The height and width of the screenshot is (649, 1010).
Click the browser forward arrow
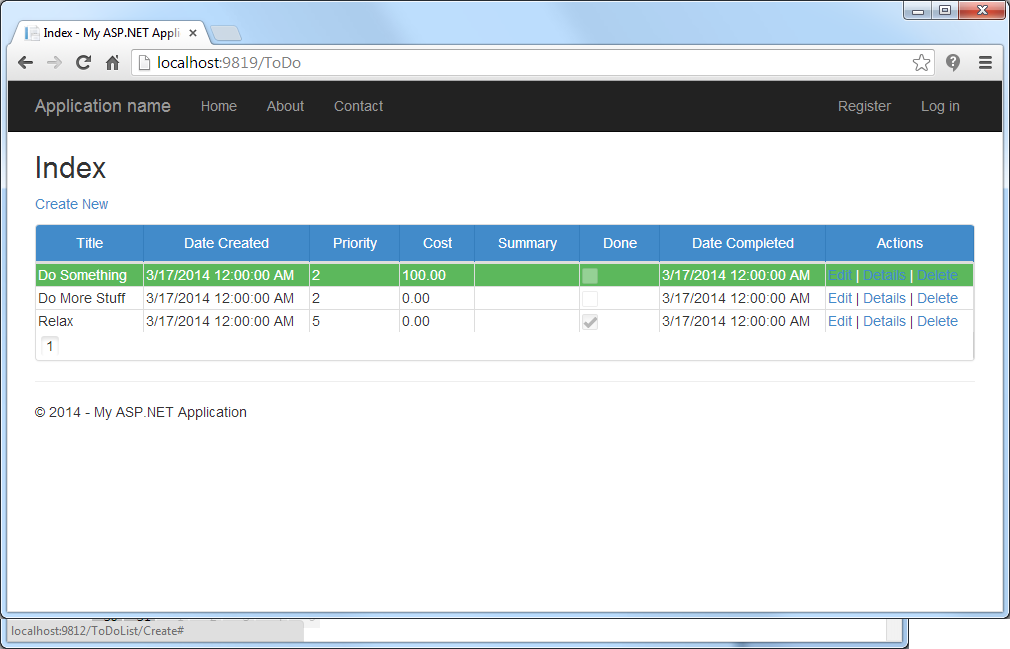point(54,62)
